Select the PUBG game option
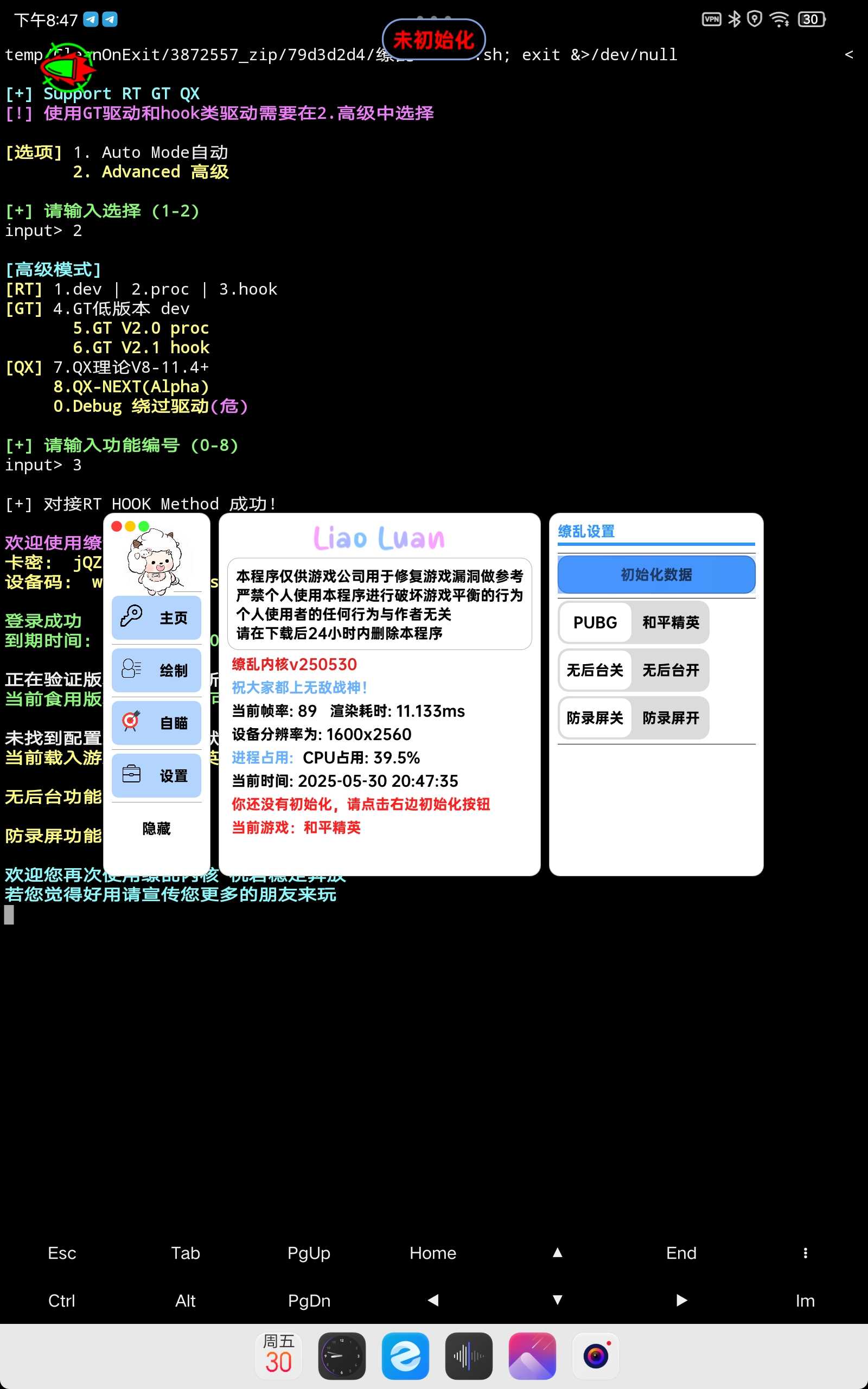Viewport: 868px width, 1389px height. [x=595, y=622]
